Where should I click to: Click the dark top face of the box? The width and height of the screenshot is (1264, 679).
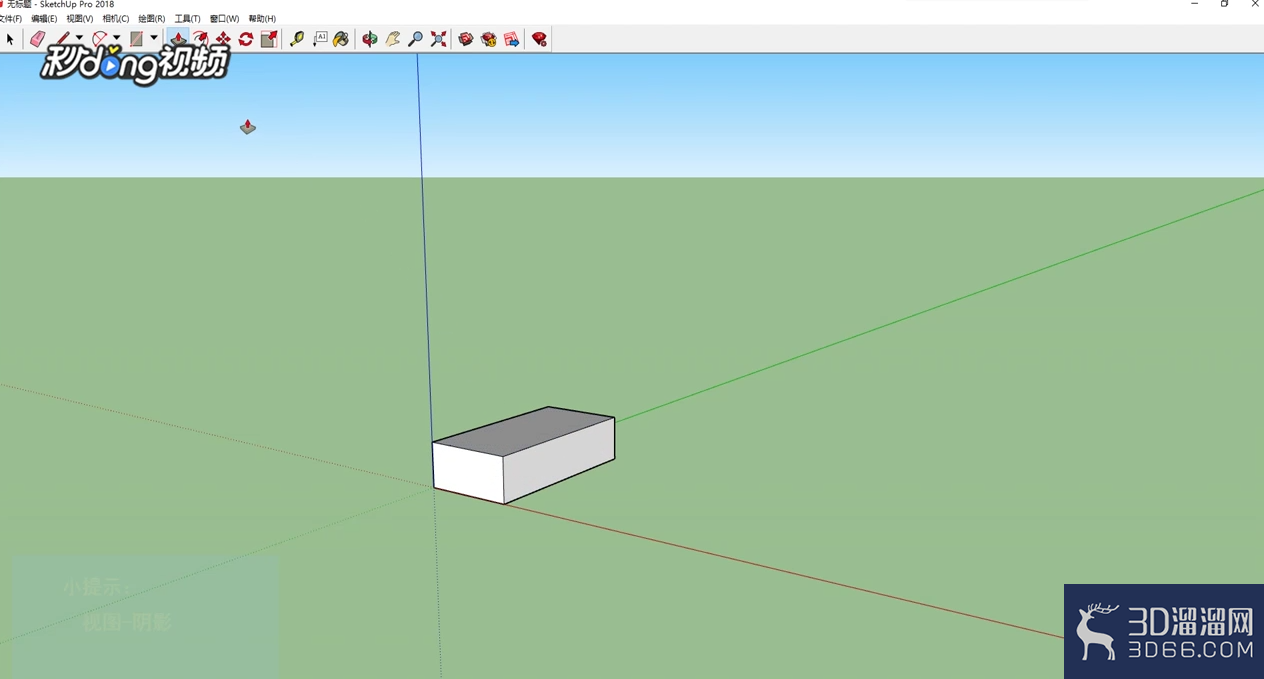(525, 430)
